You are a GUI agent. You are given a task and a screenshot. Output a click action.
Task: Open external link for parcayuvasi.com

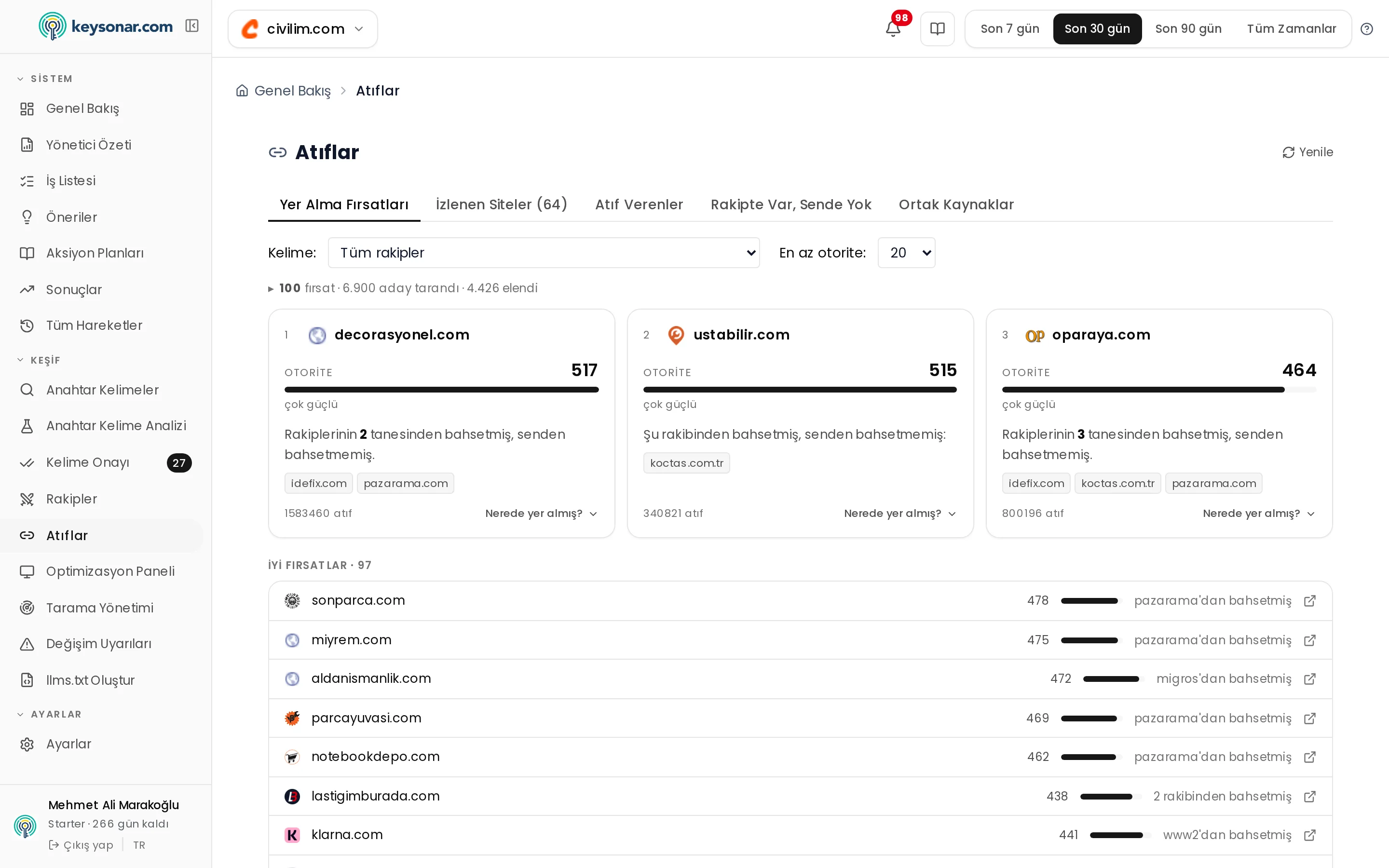(1310, 718)
